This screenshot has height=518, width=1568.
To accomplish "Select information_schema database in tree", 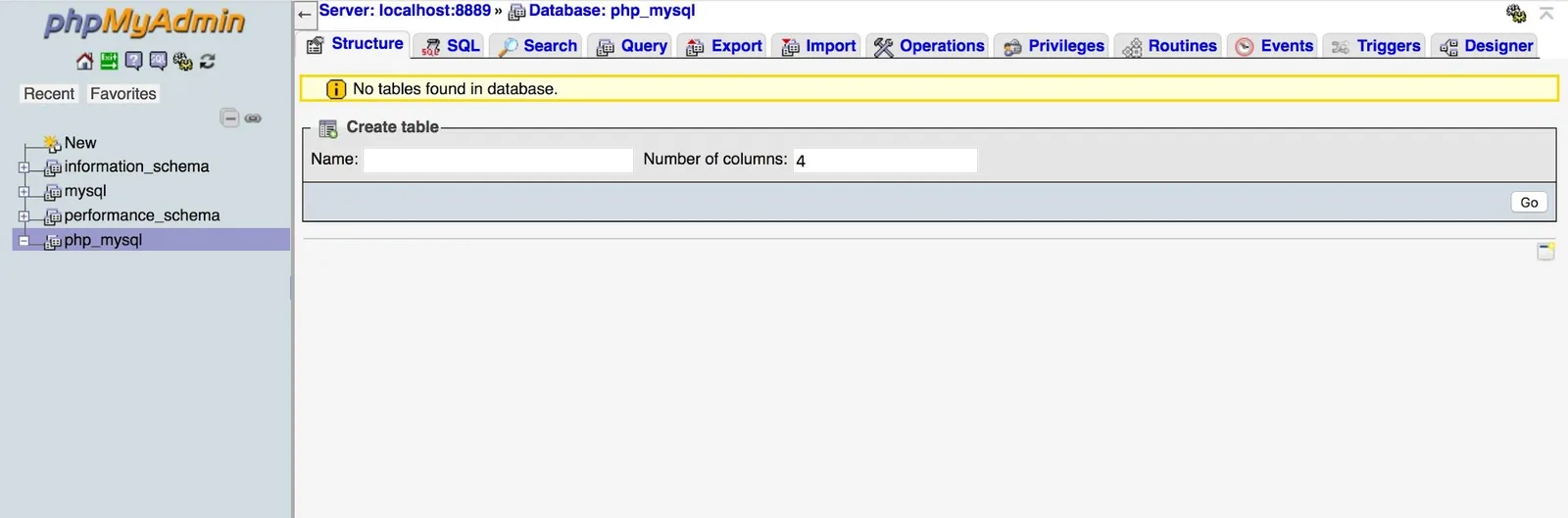I will click(136, 166).
